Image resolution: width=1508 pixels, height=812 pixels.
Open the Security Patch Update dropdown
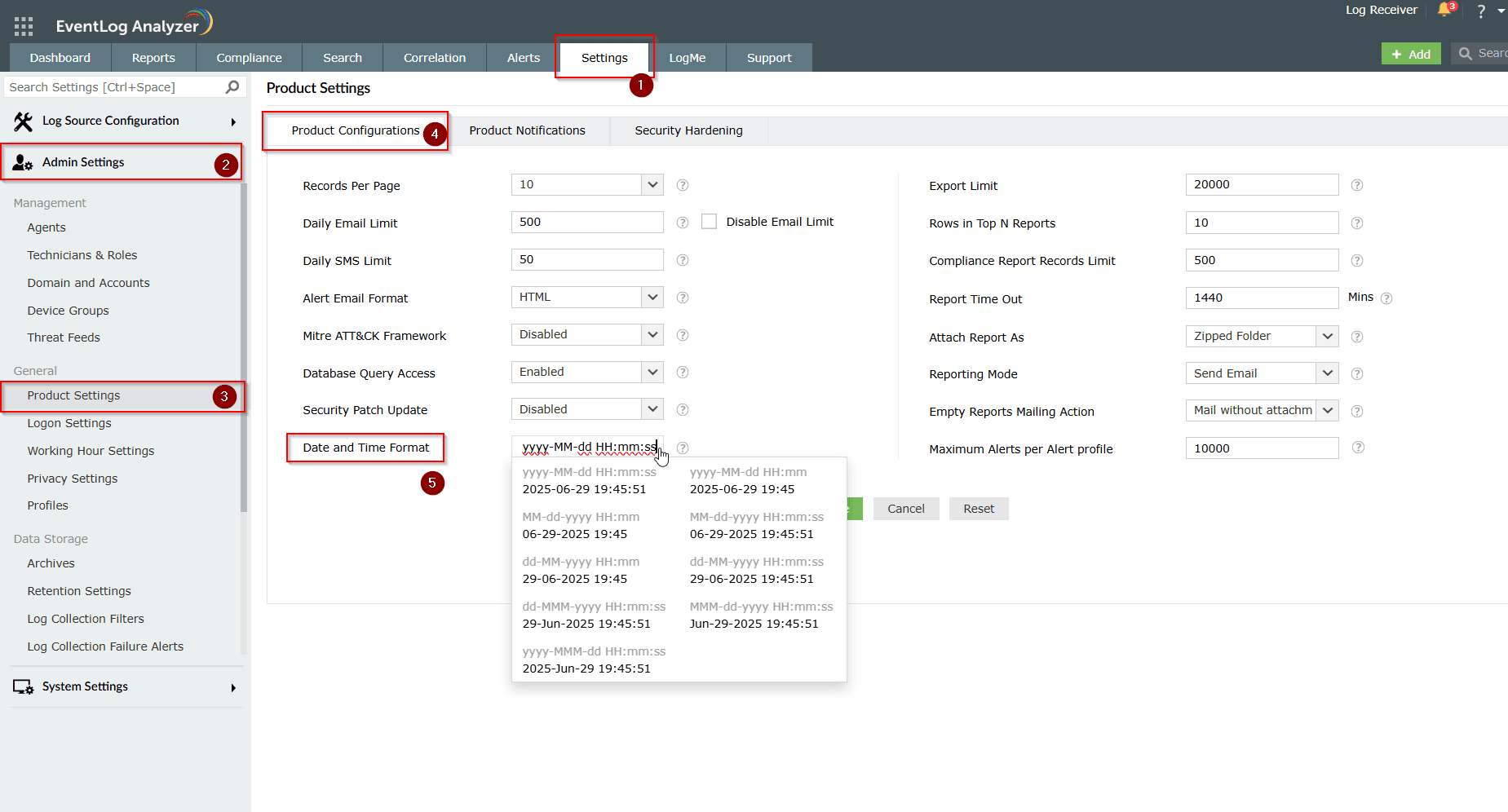[x=587, y=409]
